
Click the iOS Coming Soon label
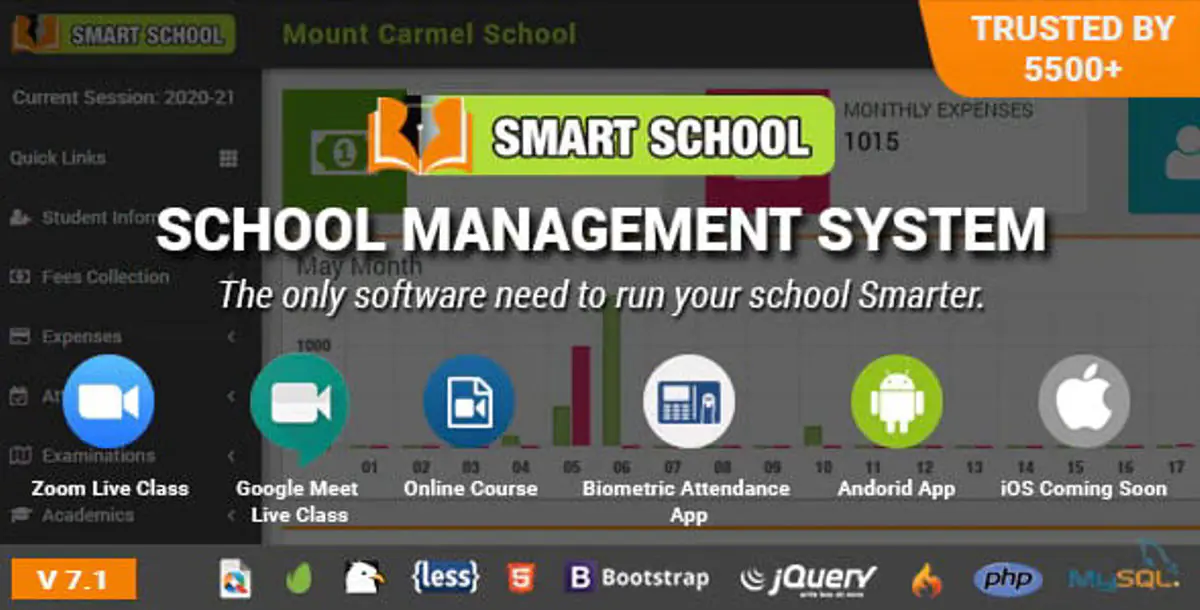(x=1084, y=489)
